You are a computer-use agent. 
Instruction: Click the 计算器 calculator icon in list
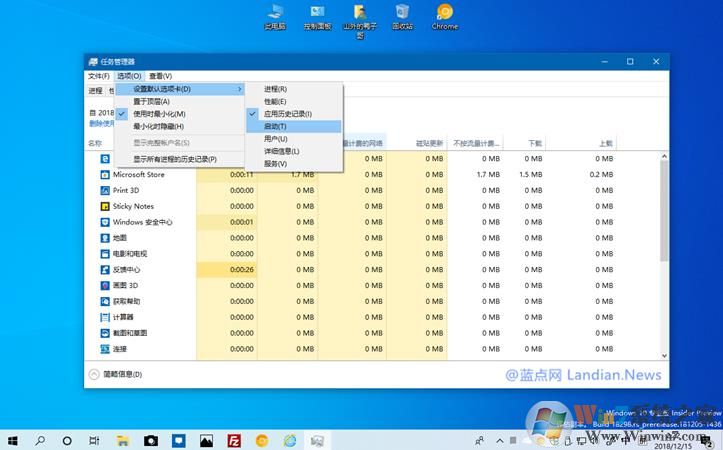(x=105, y=317)
